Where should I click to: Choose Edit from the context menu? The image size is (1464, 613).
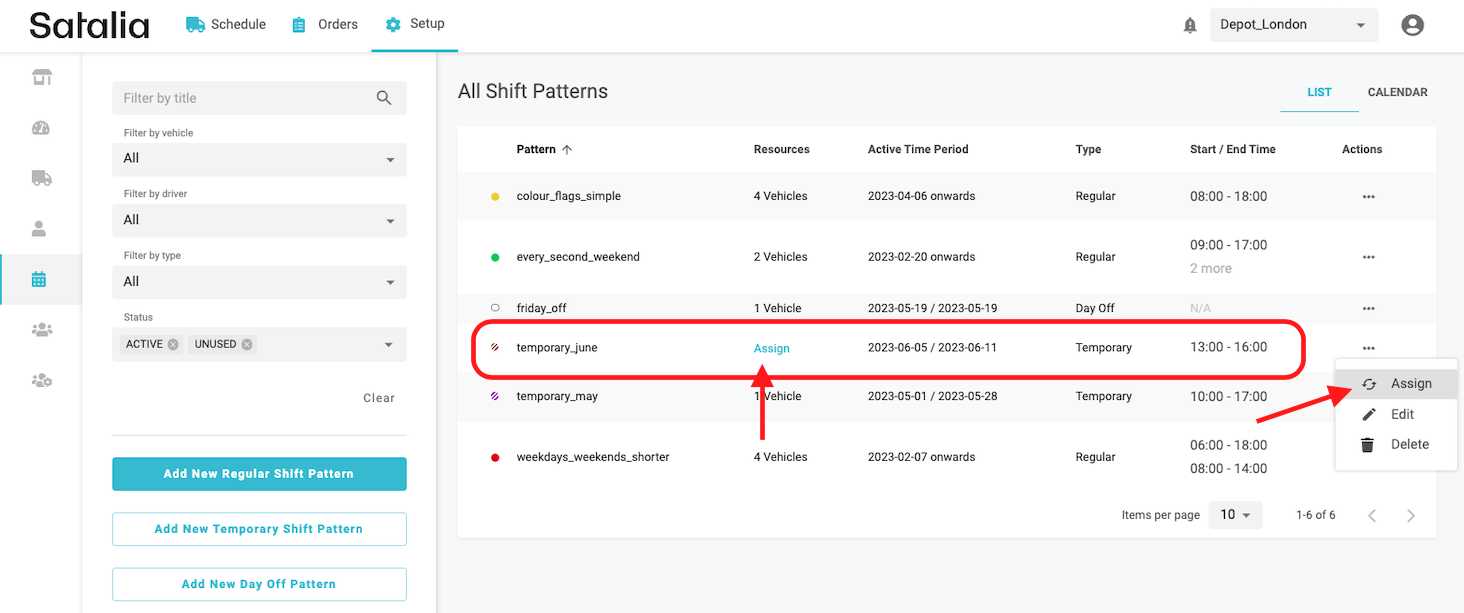(x=1401, y=414)
